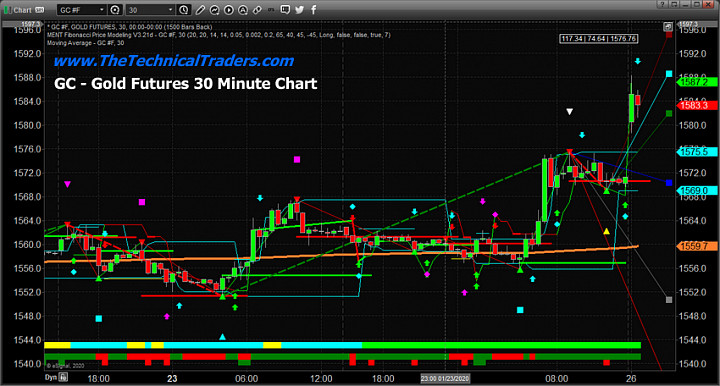
Task: Click the time template clock icon
Action: (x=183, y=10)
